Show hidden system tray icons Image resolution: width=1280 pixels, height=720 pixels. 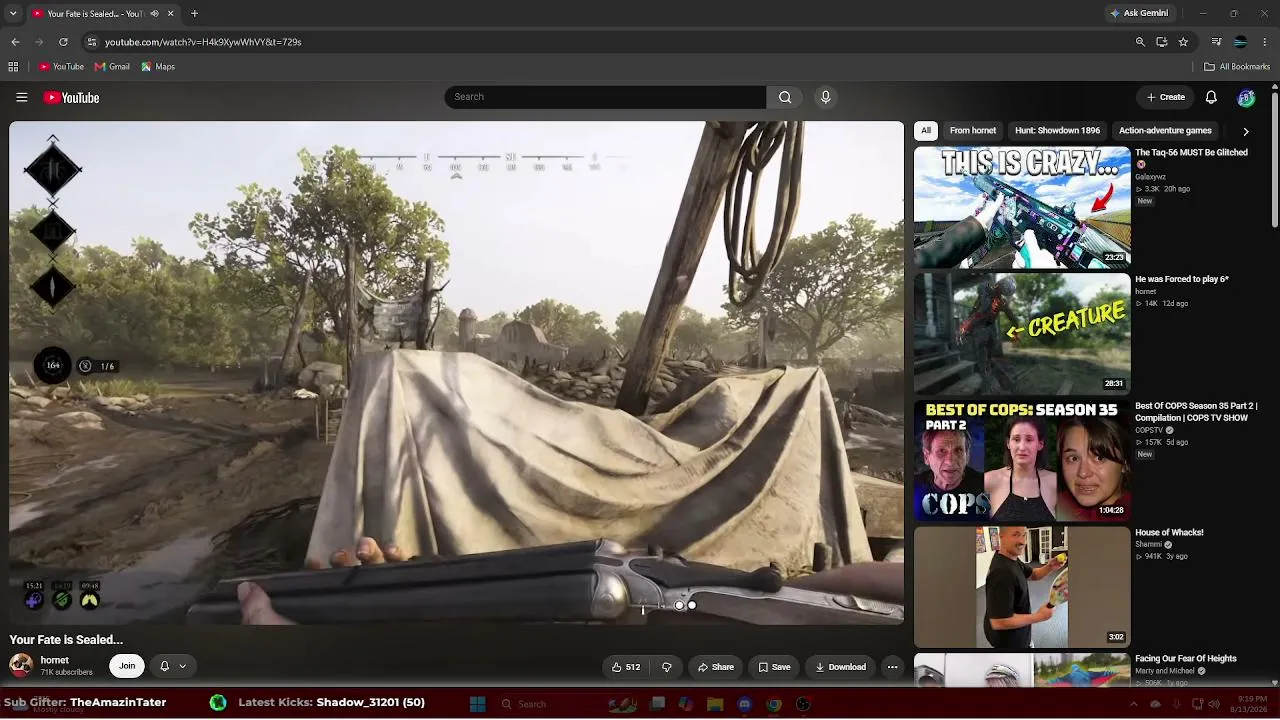[x=1135, y=704]
